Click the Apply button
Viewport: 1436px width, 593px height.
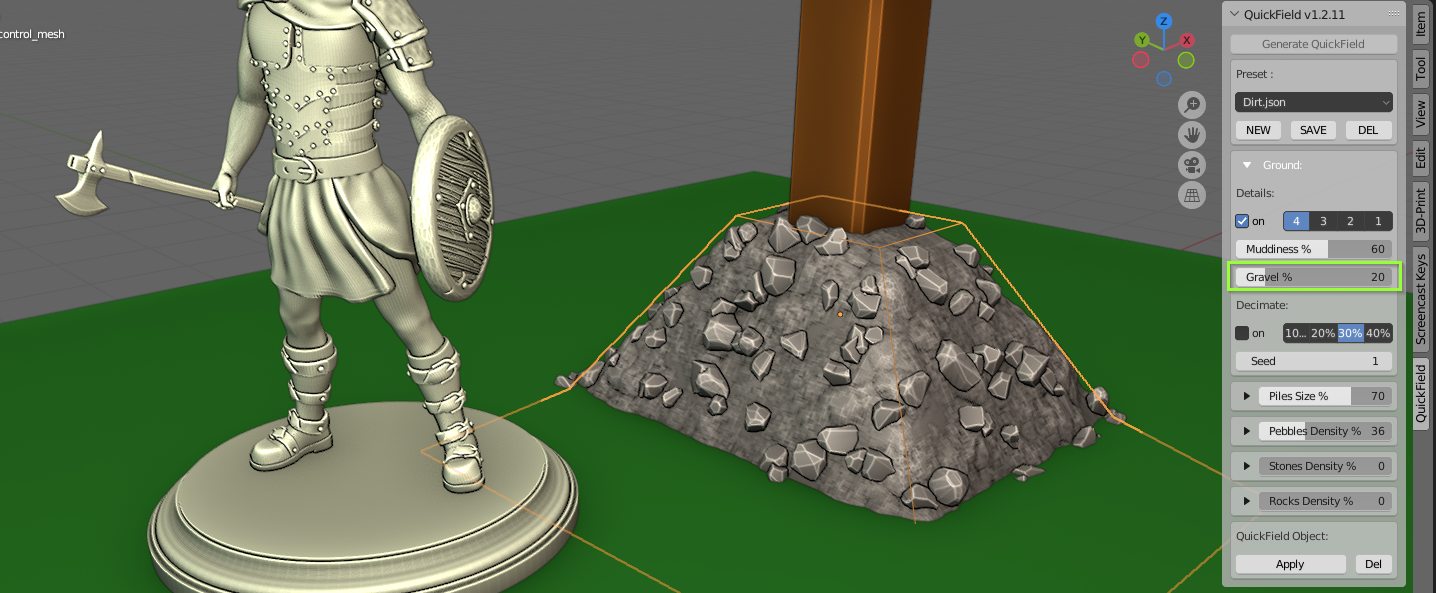[x=1290, y=564]
